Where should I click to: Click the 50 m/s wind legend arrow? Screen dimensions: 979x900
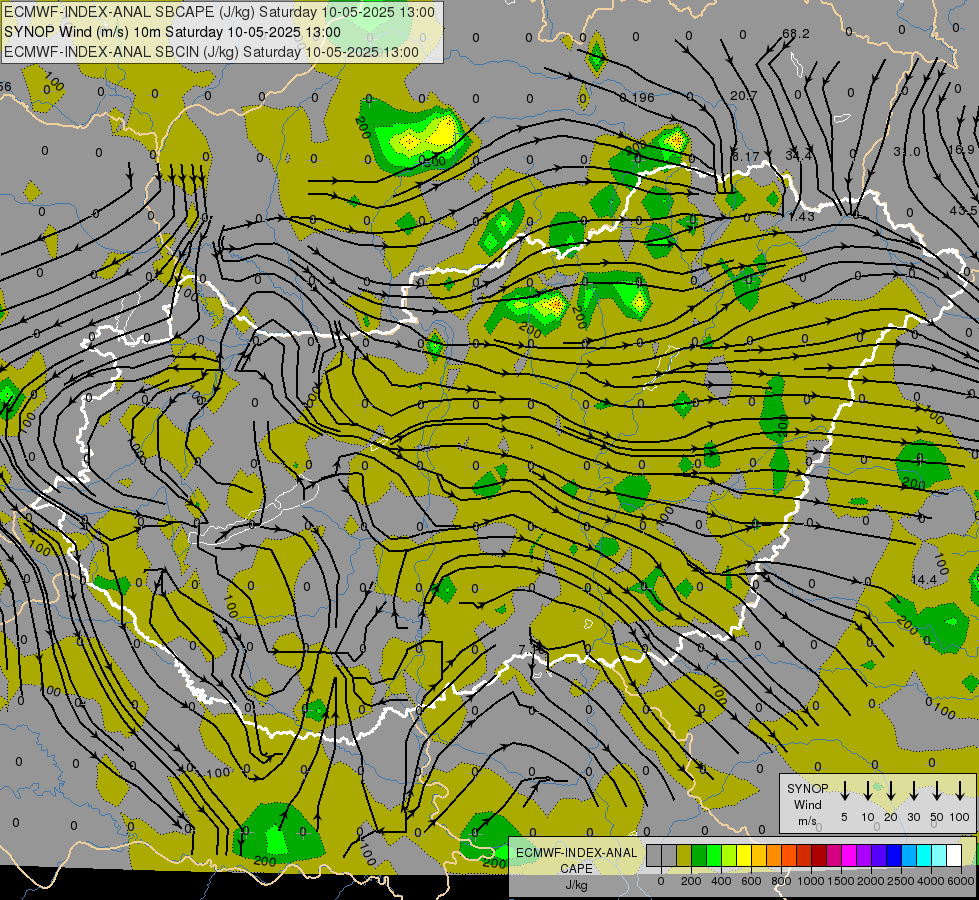(x=937, y=791)
